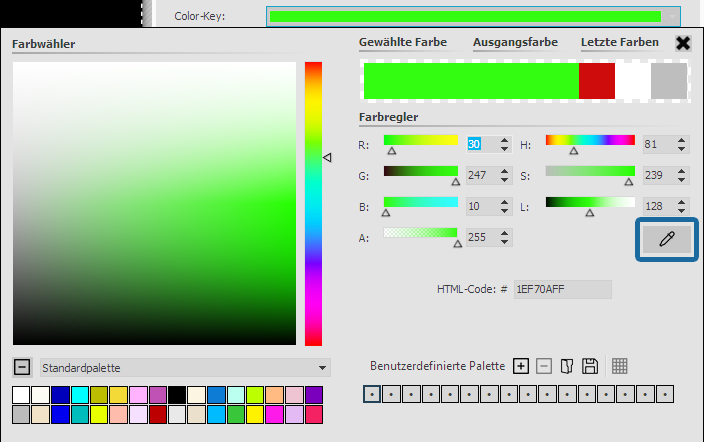The width and height of the screenshot is (704, 442).
Task: Decrease the S saturation value stepper
Action: pos(682,180)
